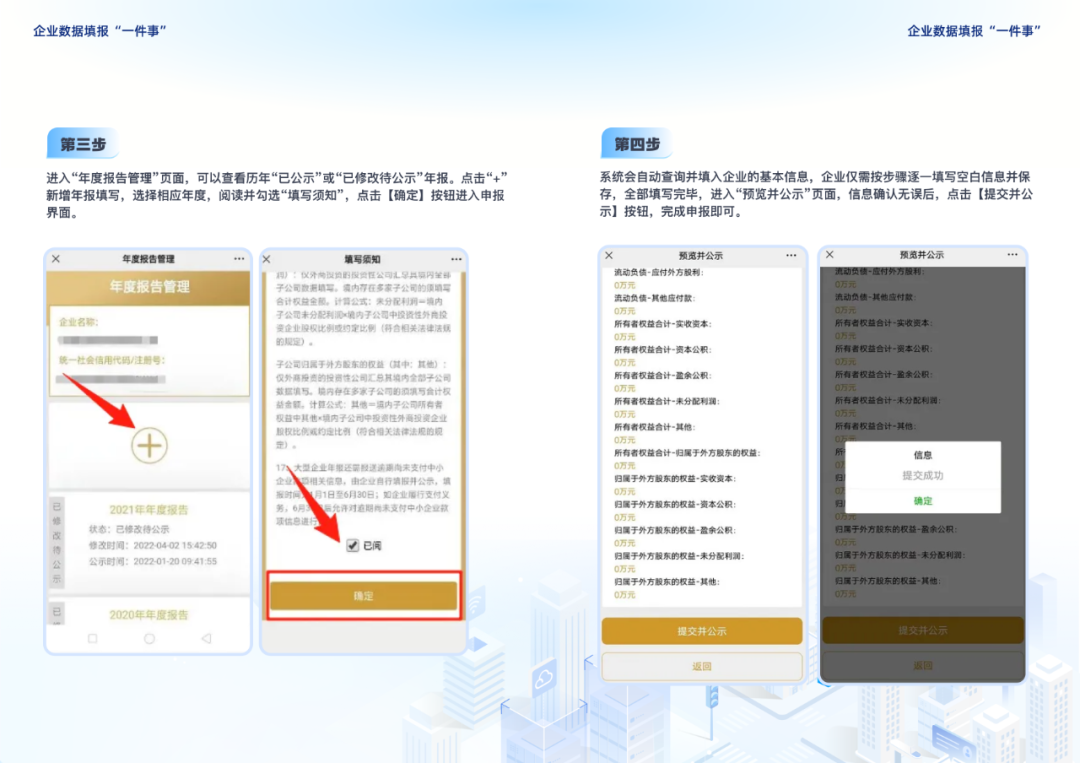Click the 第四步 step heading
Viewport: 1080px width, 763px height.
tap(637, 144)
